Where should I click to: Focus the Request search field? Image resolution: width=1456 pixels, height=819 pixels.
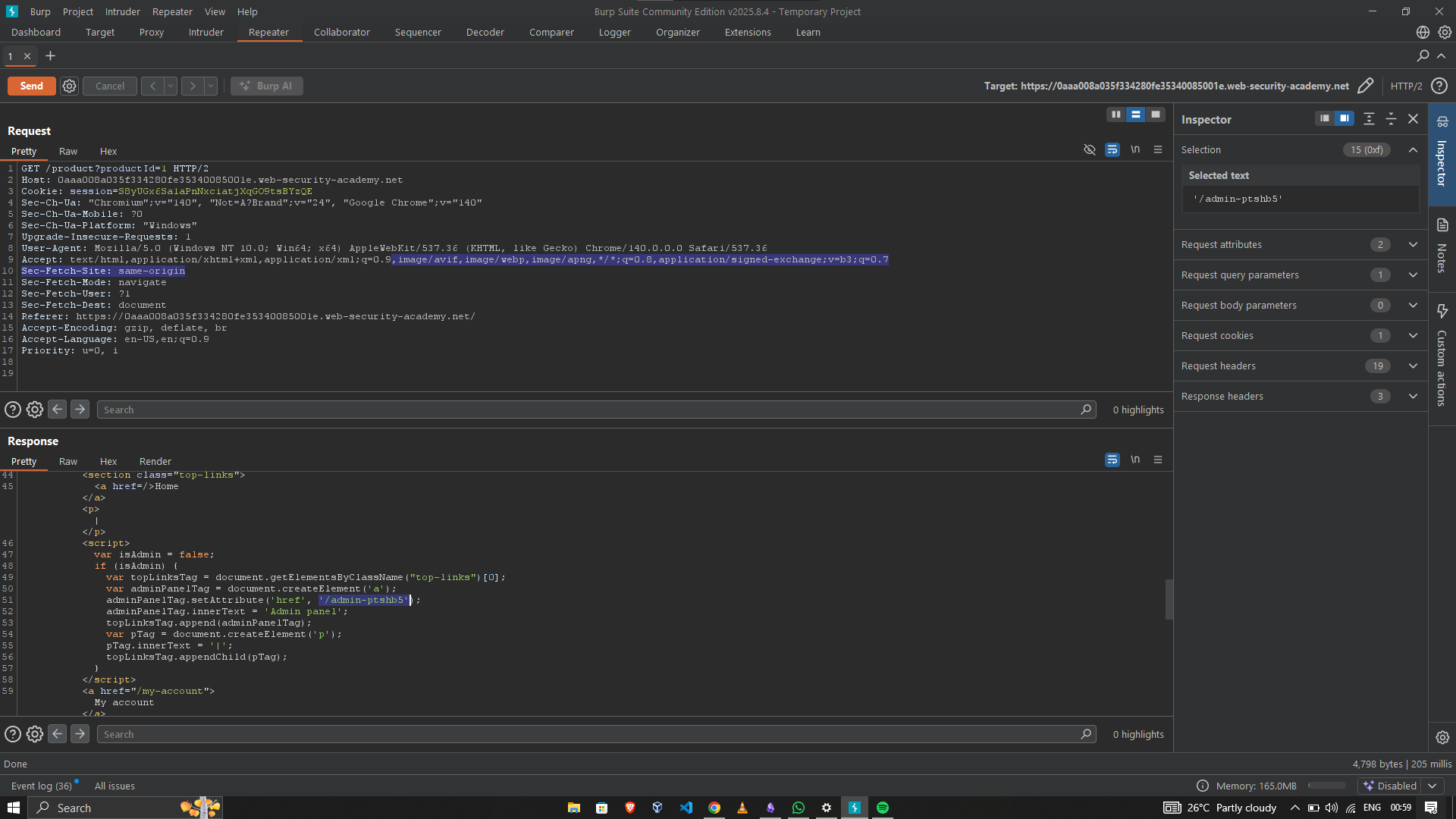[x=596, y=410]
